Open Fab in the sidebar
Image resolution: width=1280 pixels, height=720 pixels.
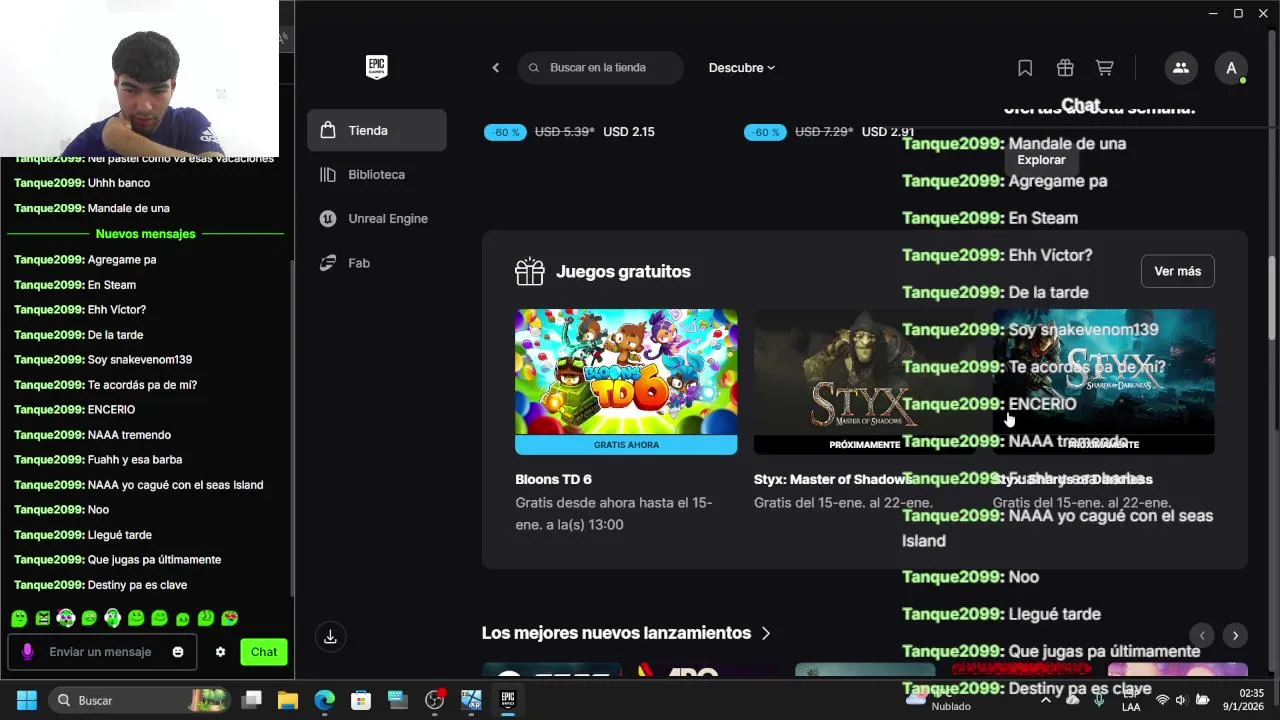click(x=377, y=262)
